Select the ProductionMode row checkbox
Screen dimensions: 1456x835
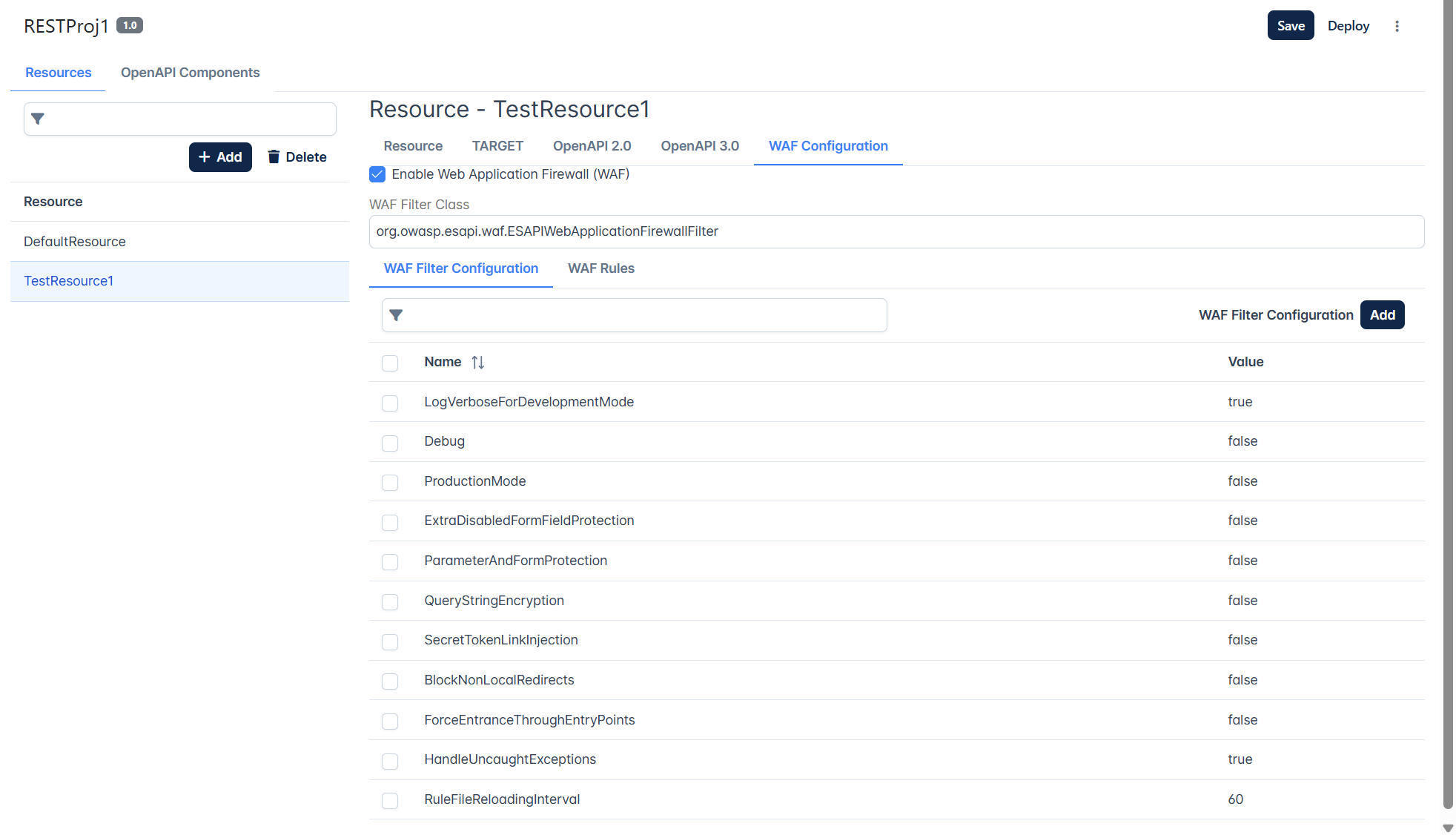coord(390,482)
